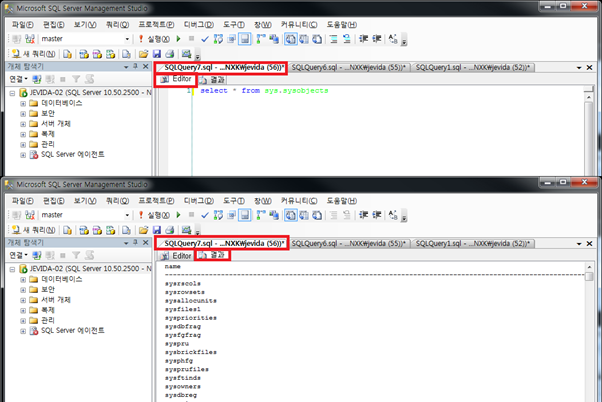
Task: Click Database Engine Query icon in top window
Action: [68, 54]
